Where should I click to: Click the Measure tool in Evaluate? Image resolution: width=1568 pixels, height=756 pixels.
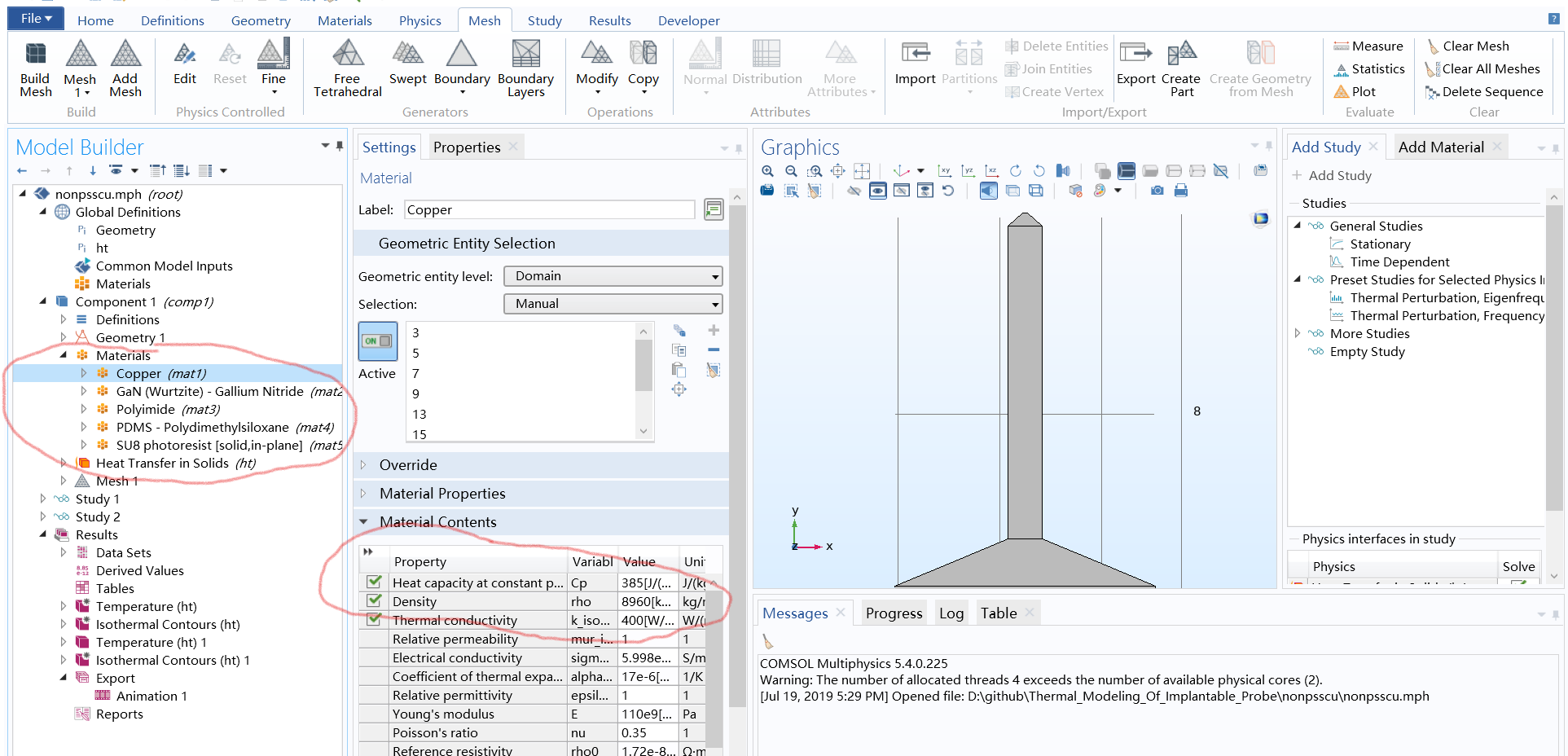click(x=1368, y=46)
